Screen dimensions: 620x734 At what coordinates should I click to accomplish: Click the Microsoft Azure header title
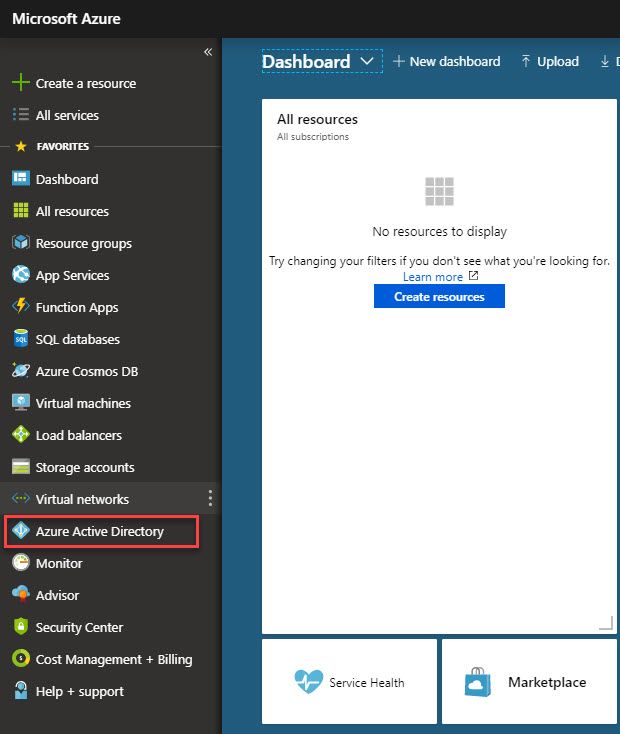(x=66, y=19)
